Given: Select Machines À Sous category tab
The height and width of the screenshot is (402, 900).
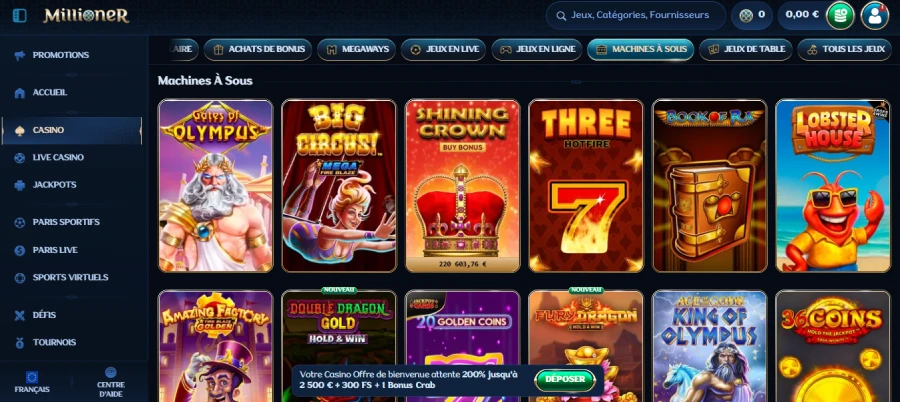Looking at the screenshot, I should pos(641,49).
